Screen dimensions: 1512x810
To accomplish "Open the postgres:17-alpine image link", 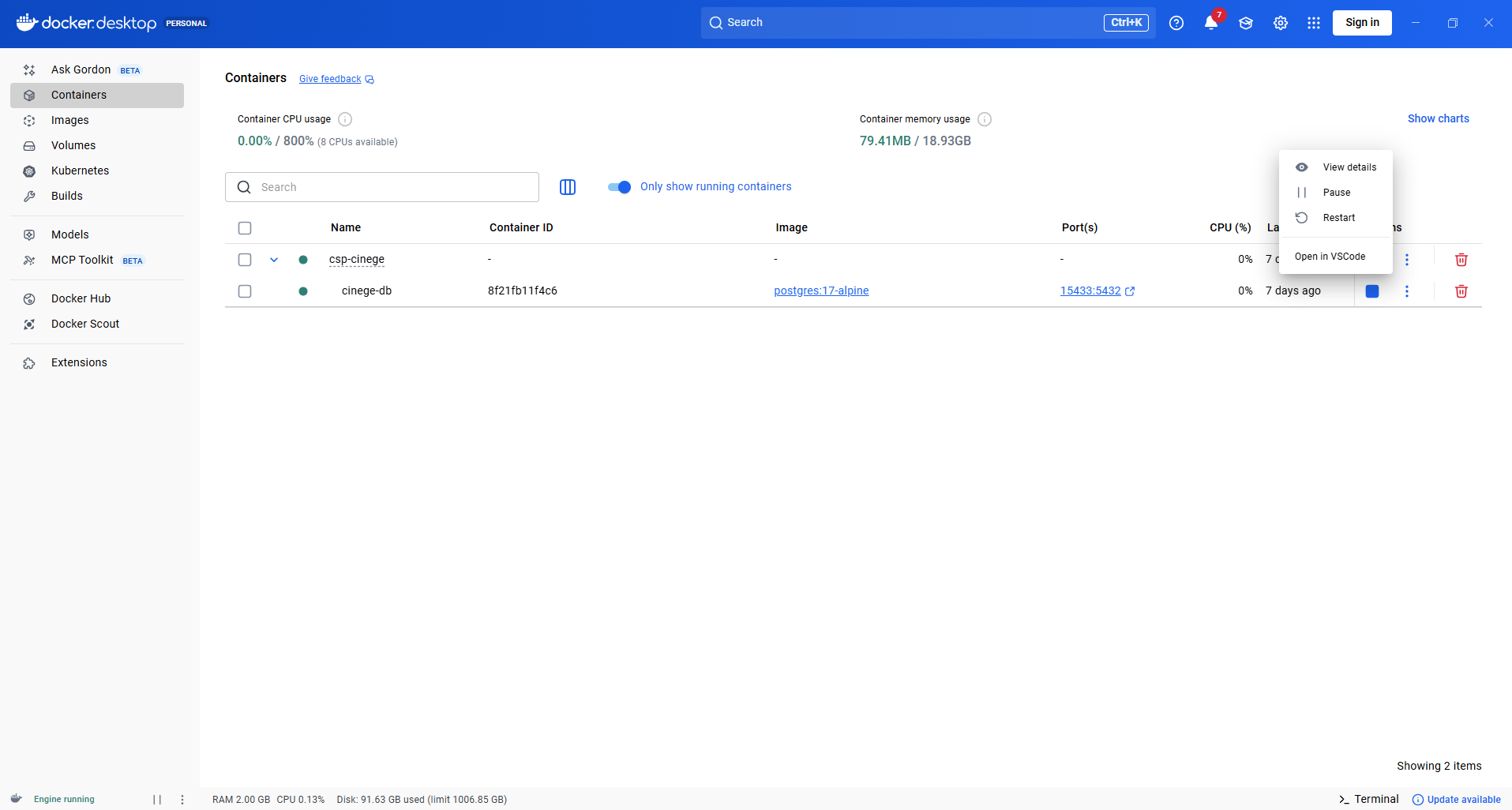I will (x=821, y=291).
